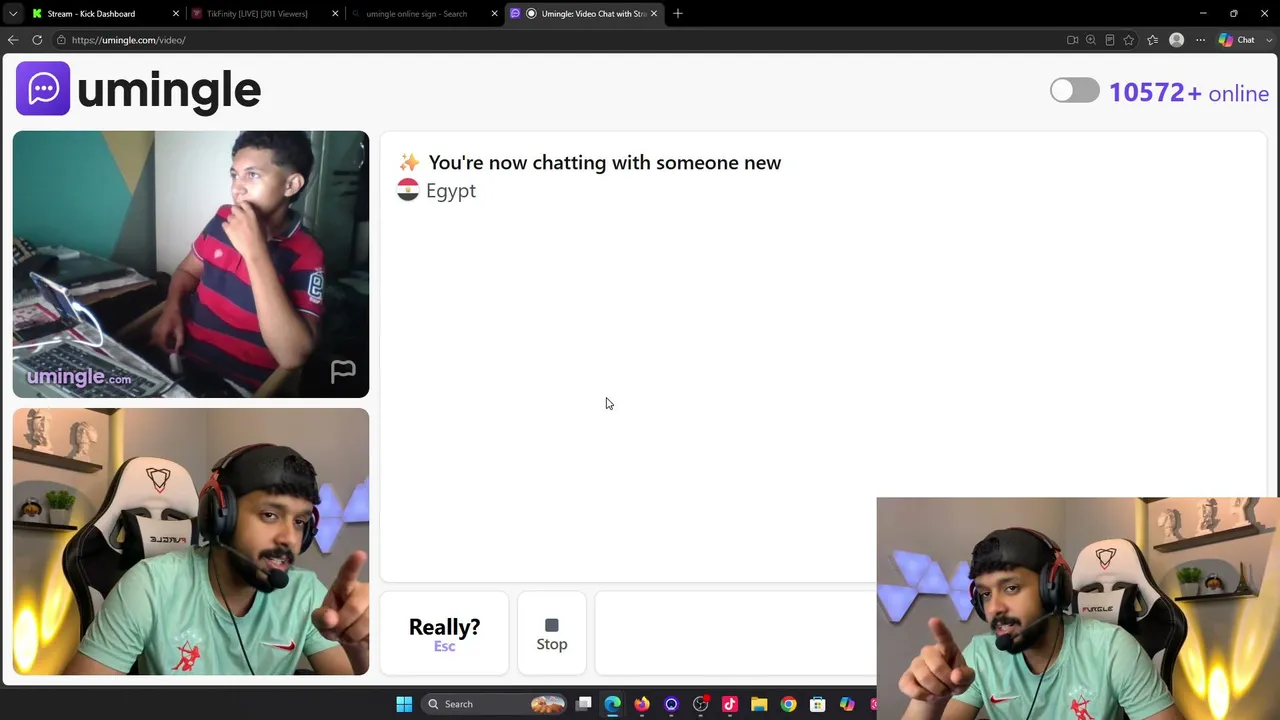This screenshot has width=1280, height=720.
Task: Click the Really? Esc button
Action: pos(444,634)
